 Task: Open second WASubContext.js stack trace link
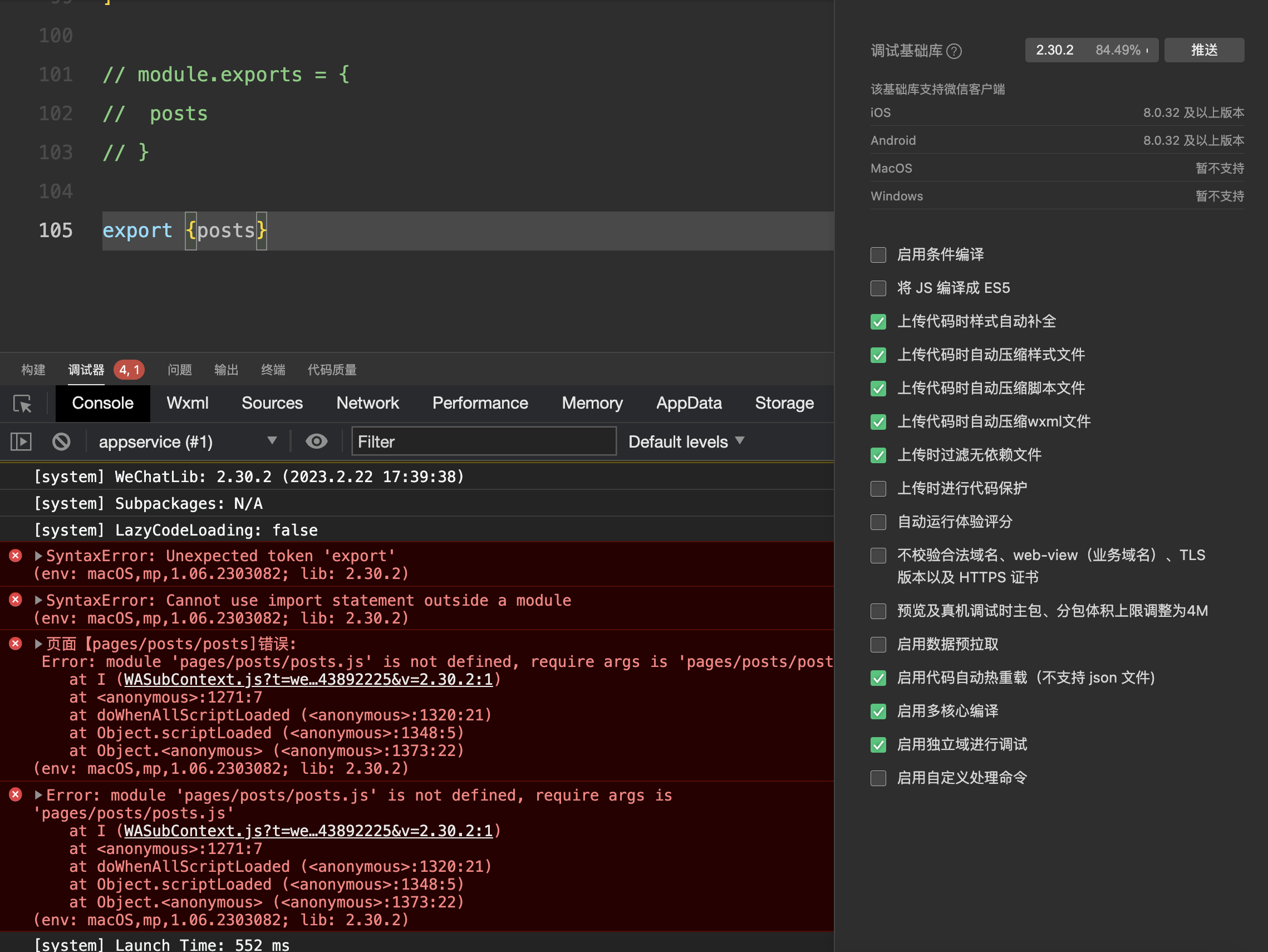(x=308, y=831)
